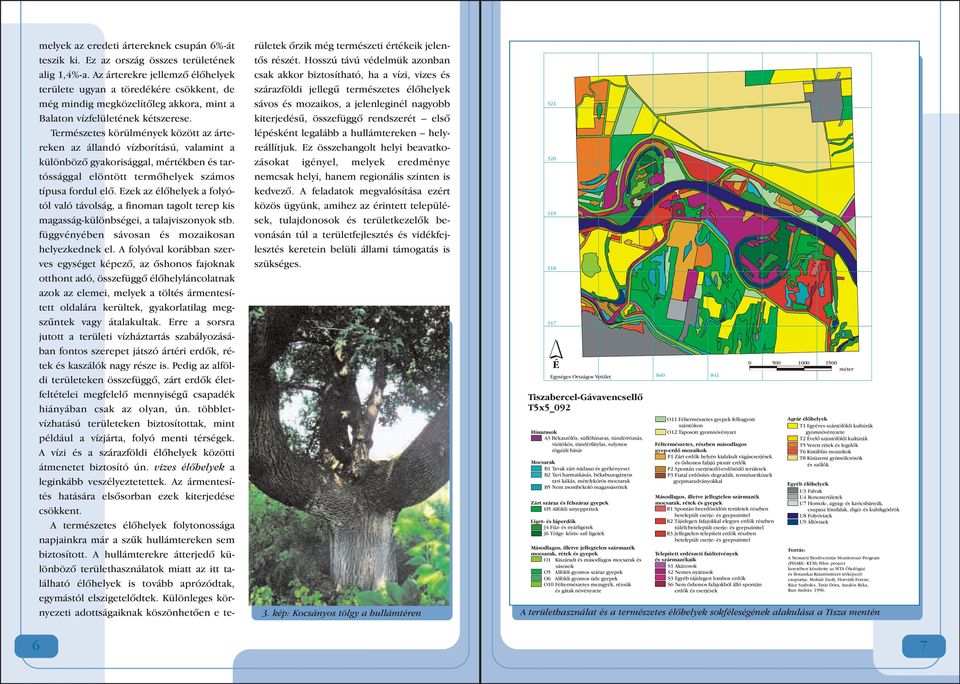960x684 pixels.
Task: Click the pale green O11 legend swatch
Action: pos(660,419)
